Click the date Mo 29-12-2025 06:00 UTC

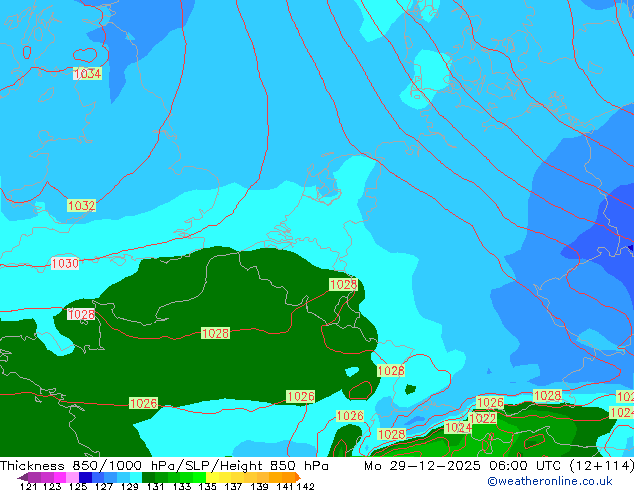464,466
